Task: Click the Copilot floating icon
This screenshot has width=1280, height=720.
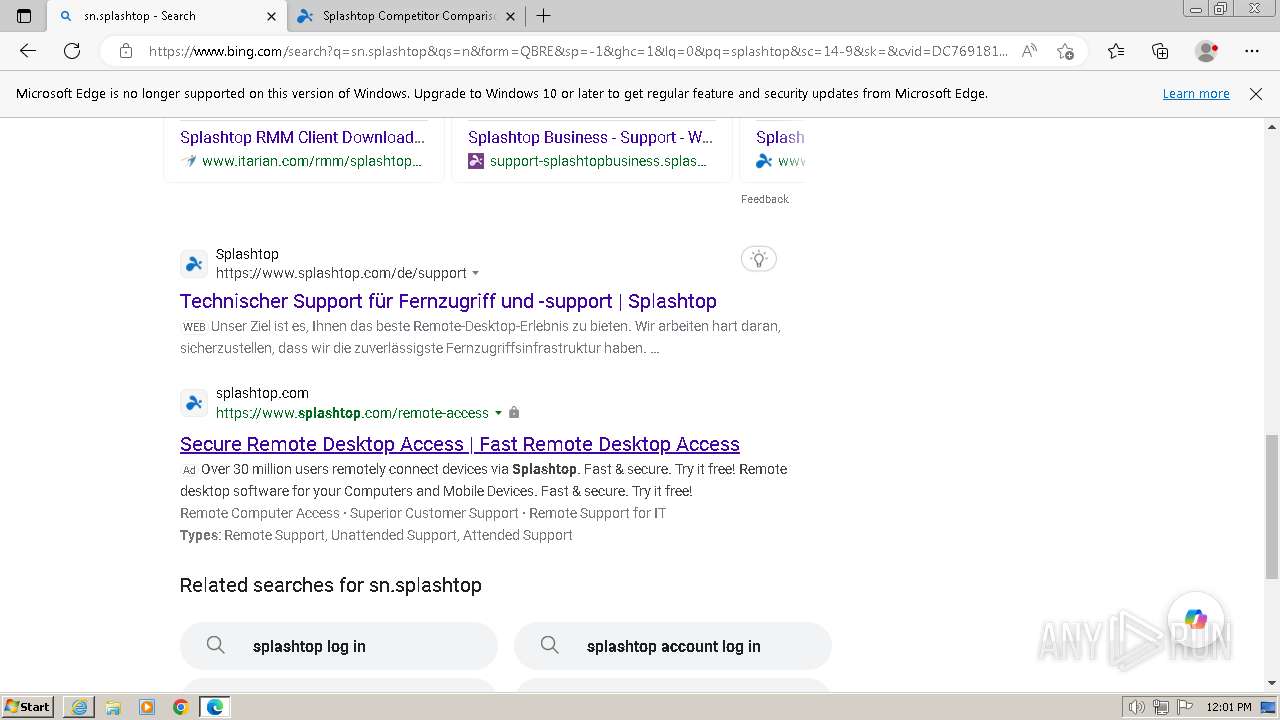Action: click(1196, 620)
